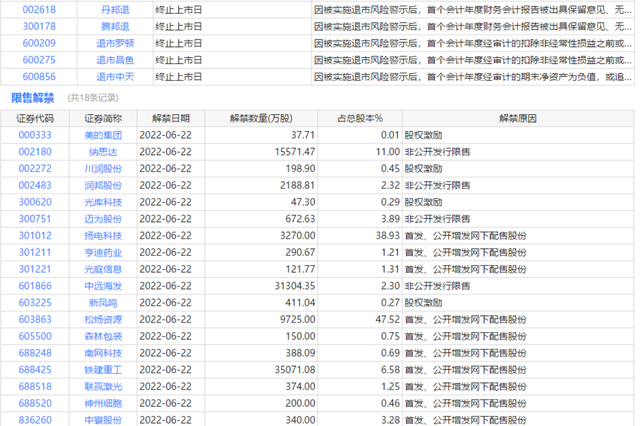Open stock code link 600209
This screenshot has height=426, width=640.
click(39, 43)
